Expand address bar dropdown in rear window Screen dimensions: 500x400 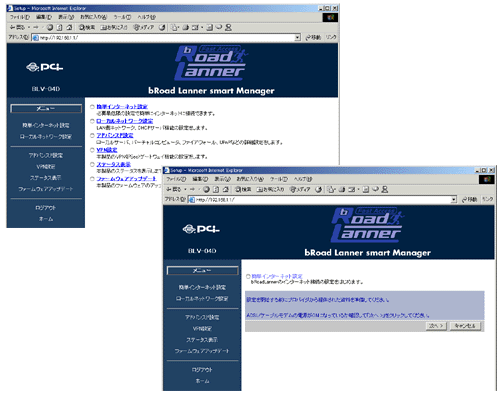click(x=297, y=38)
